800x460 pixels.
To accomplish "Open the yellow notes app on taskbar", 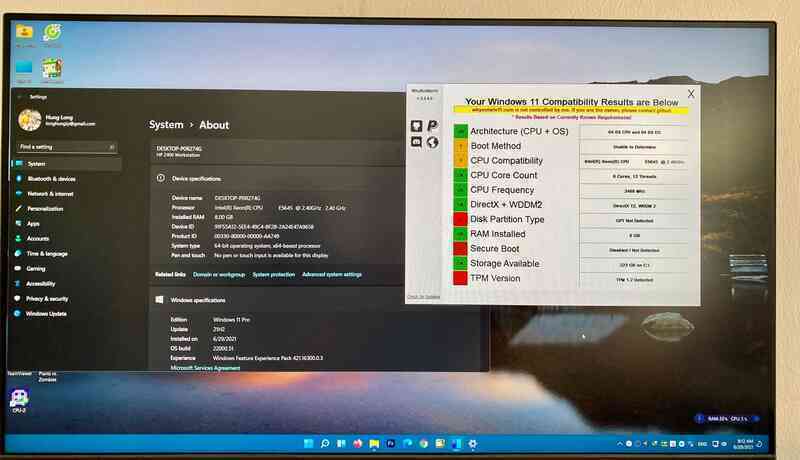I will tap(440, 444).
